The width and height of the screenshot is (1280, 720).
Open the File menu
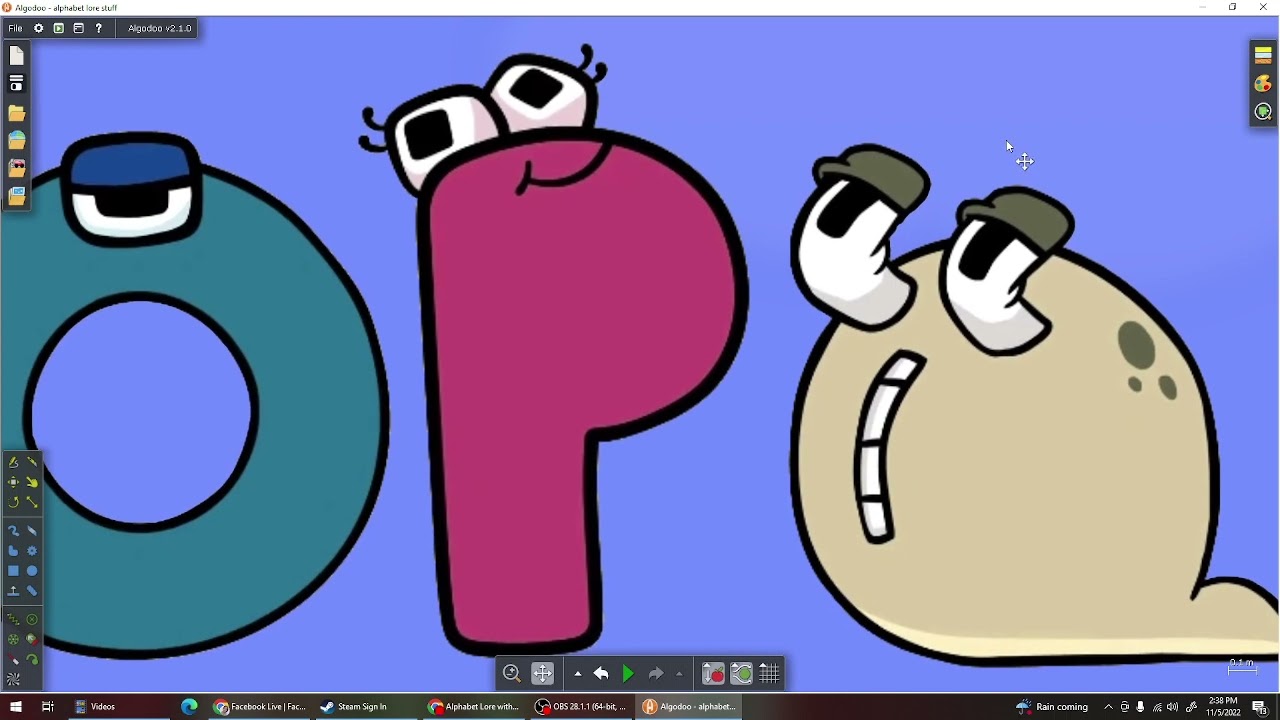15,28
